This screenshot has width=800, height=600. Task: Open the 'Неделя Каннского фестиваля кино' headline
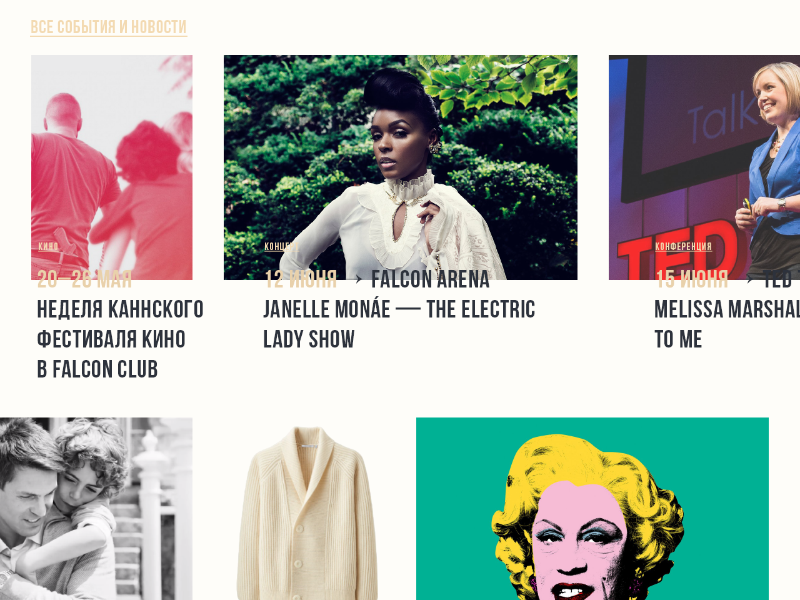coord(120,339)
